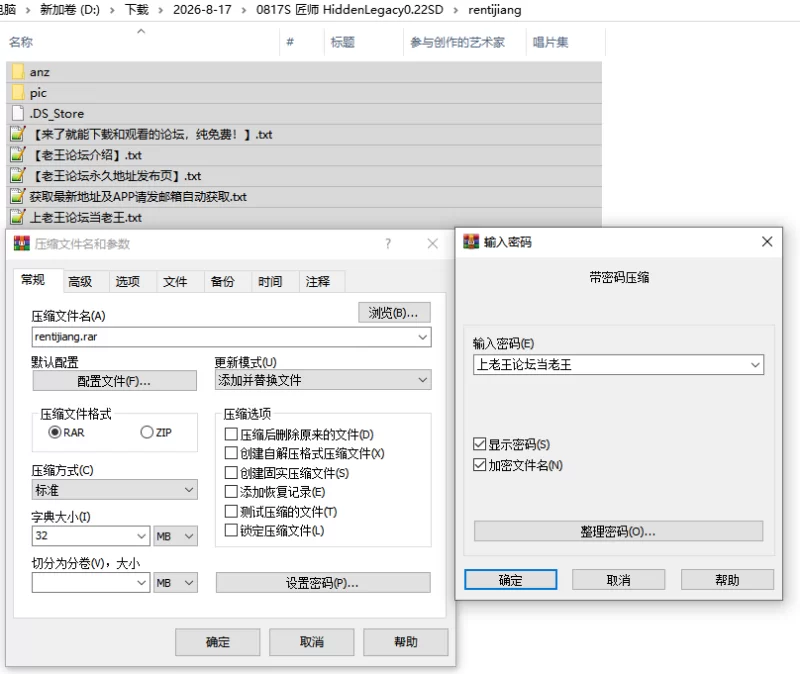The image size is (800, 674).
Task: Enable 添加恢复记录 checkbox
Action: (231, 492)
